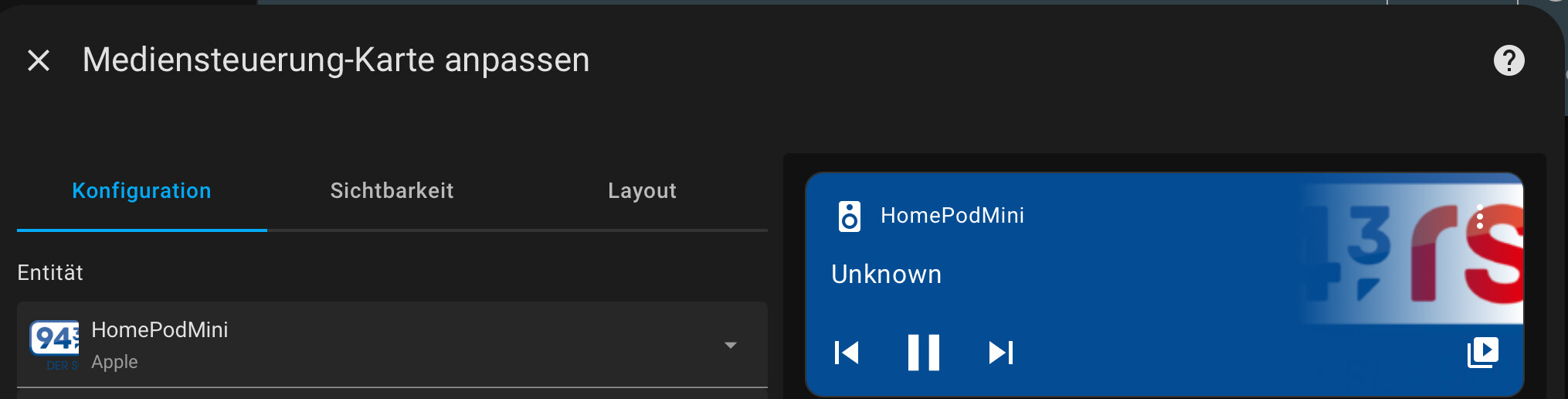Skip to previous track on media card
Image resolution: width=1568 pixels, height=399 pixels.
coord(847,353)
